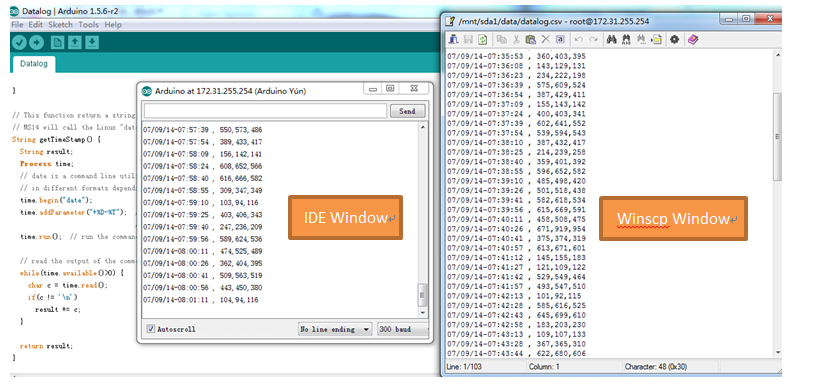
Task: Click the 07/09/14-07:43:44 row in datalog.csv
Action: (x=516, y=353)
